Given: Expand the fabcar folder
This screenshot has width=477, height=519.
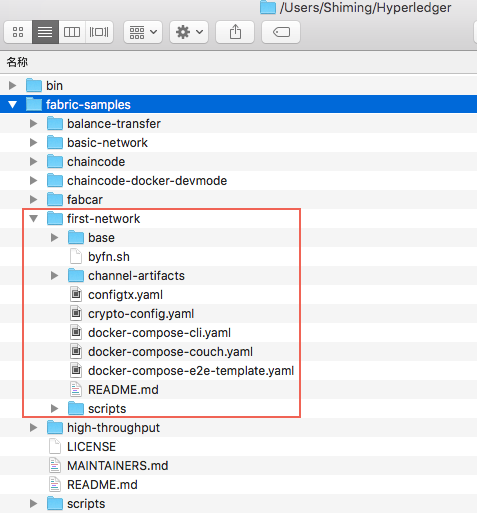Looking at the screenshot, I should [x=33, y=200].
